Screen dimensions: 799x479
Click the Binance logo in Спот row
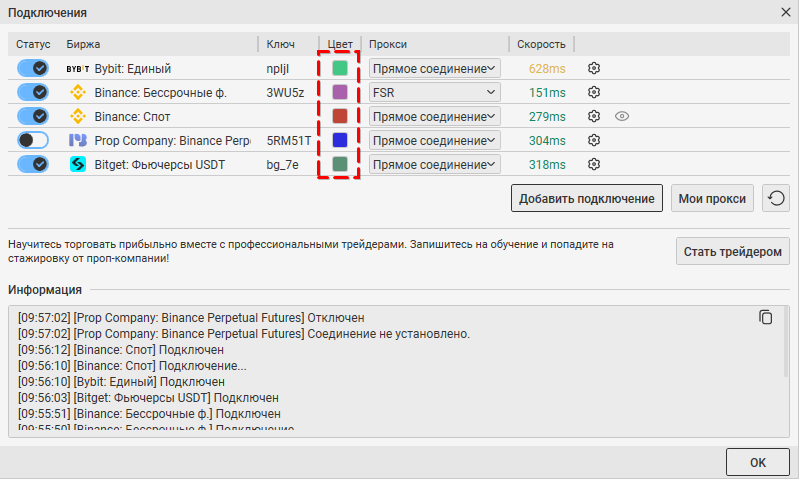coord(78,116)
